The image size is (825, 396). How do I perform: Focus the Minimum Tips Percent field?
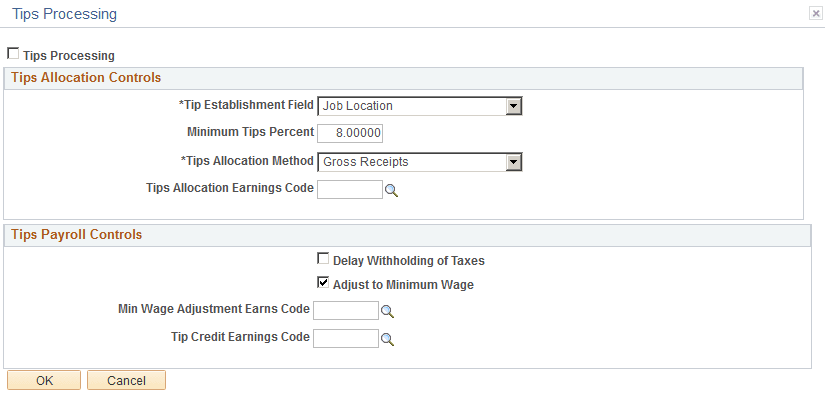[x=350, y=134]
